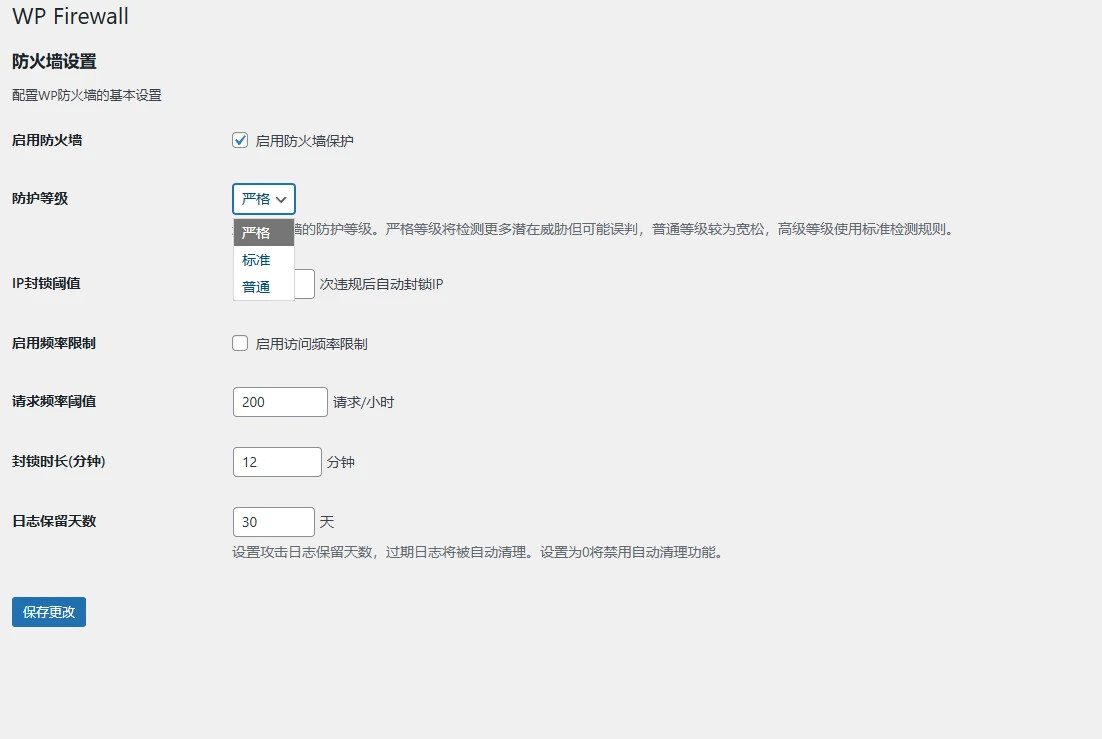This screenshot has width=1102, height=739.
Task: Select 严格 option in the dropdown list
Action: coord(263,233)
